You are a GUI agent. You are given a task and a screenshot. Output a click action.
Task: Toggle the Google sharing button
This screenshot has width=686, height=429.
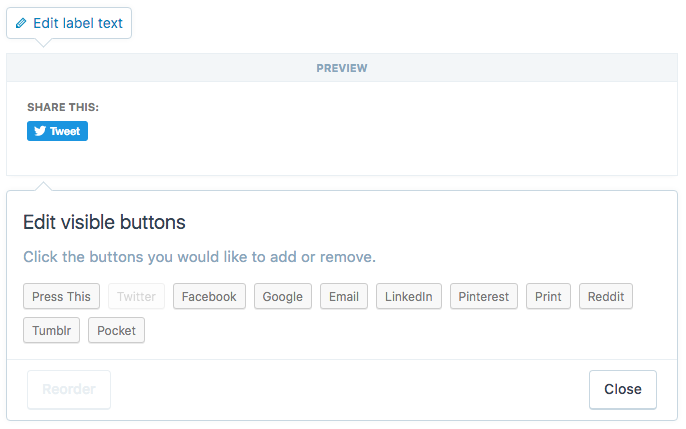[x=283, y=296]
